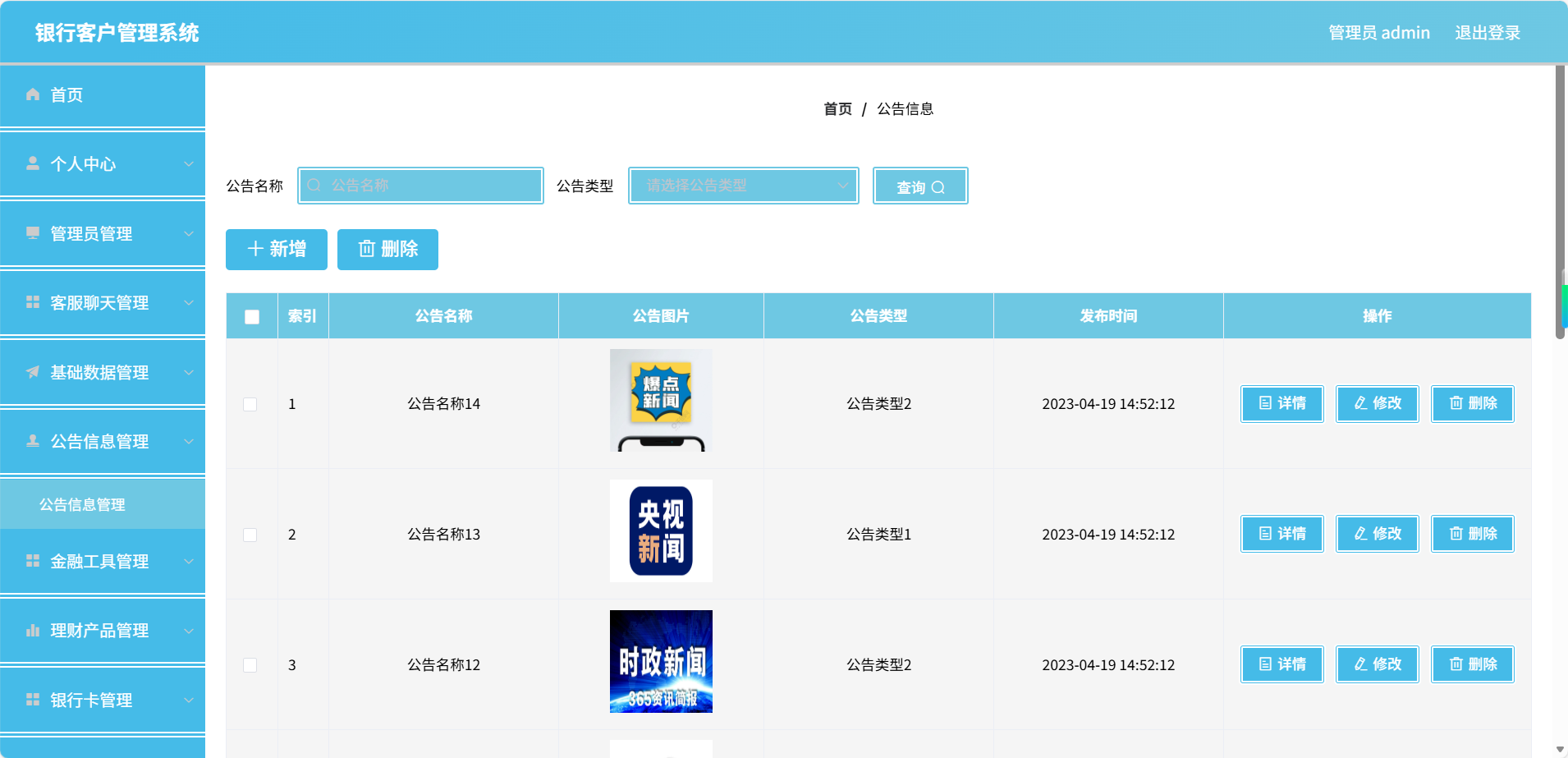
Task: Open the 个人中心 menu label
Action: (x=83, y=163)
